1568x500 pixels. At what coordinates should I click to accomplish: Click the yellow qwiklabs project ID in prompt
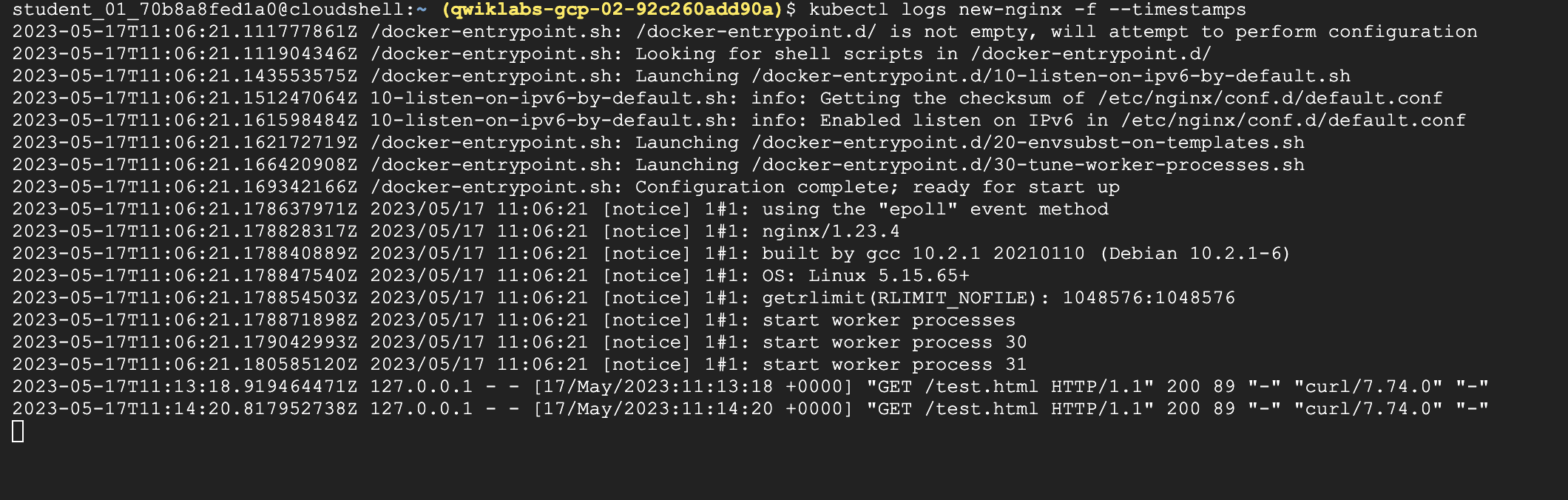612,10
